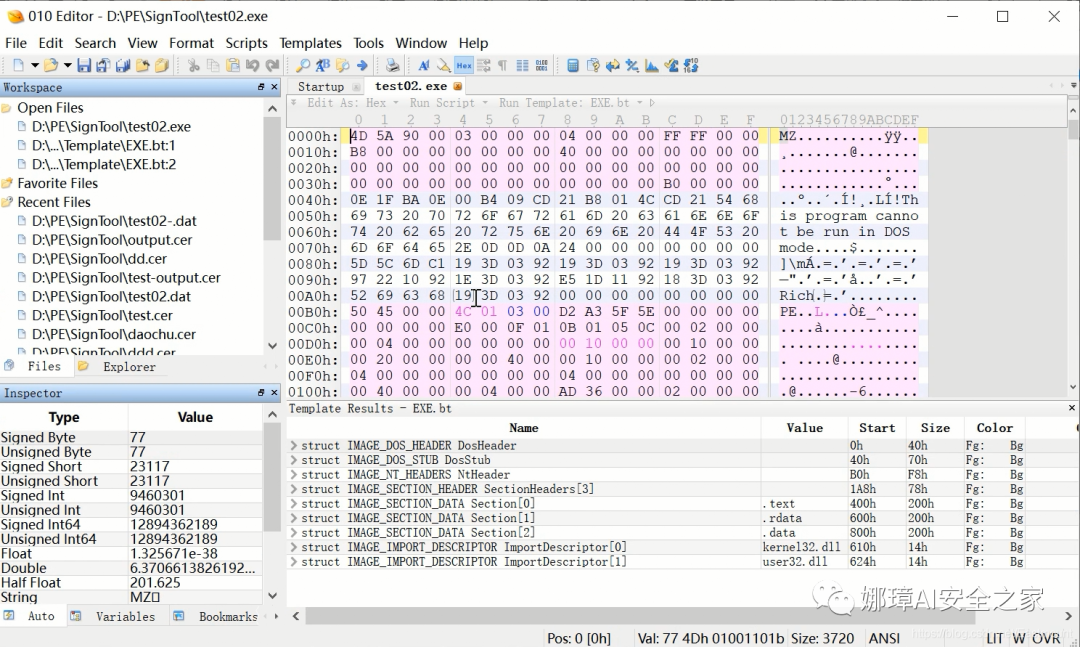
Task: Expand struct IMAGE_DOS_HEADER DosHeader row
Action: coord(294,446)
